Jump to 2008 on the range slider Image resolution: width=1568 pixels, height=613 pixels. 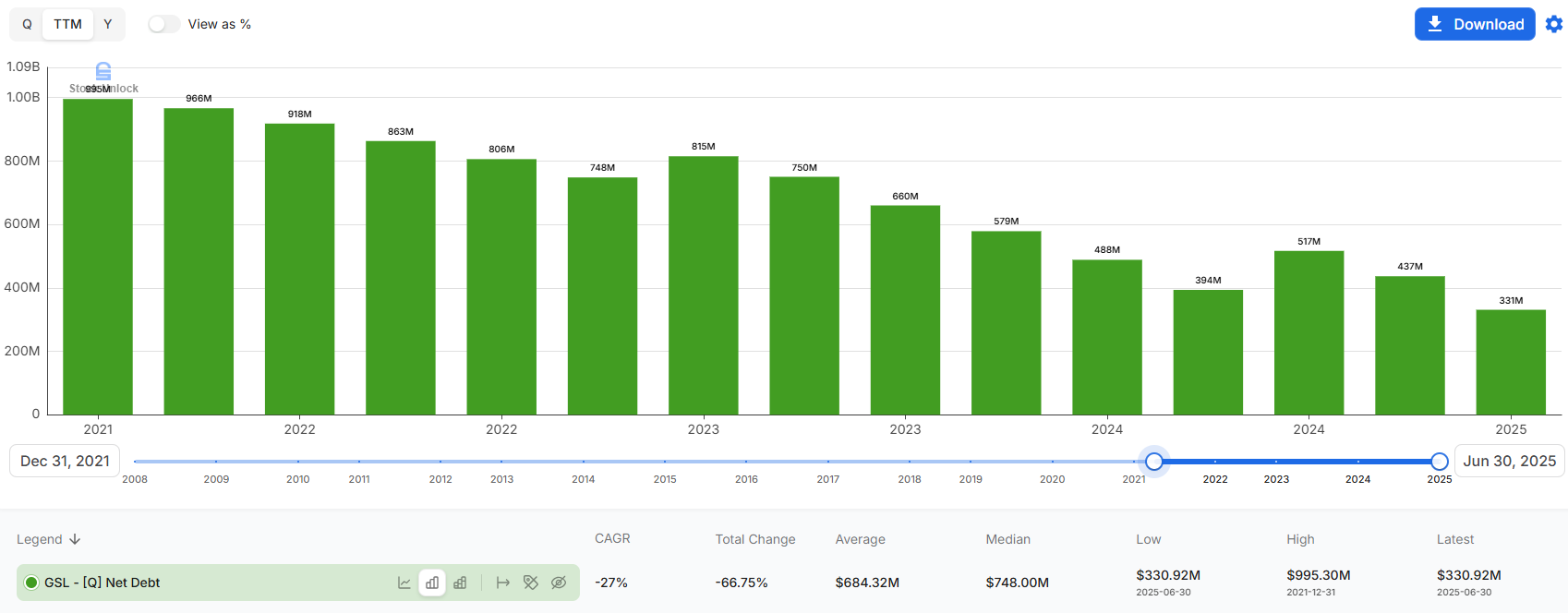[135, 479]
